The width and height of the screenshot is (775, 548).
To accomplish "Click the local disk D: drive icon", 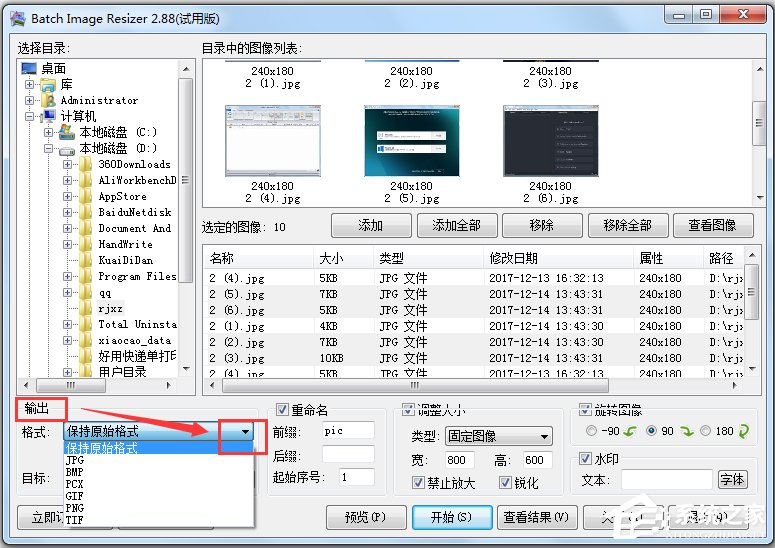I will coord(67,148).
